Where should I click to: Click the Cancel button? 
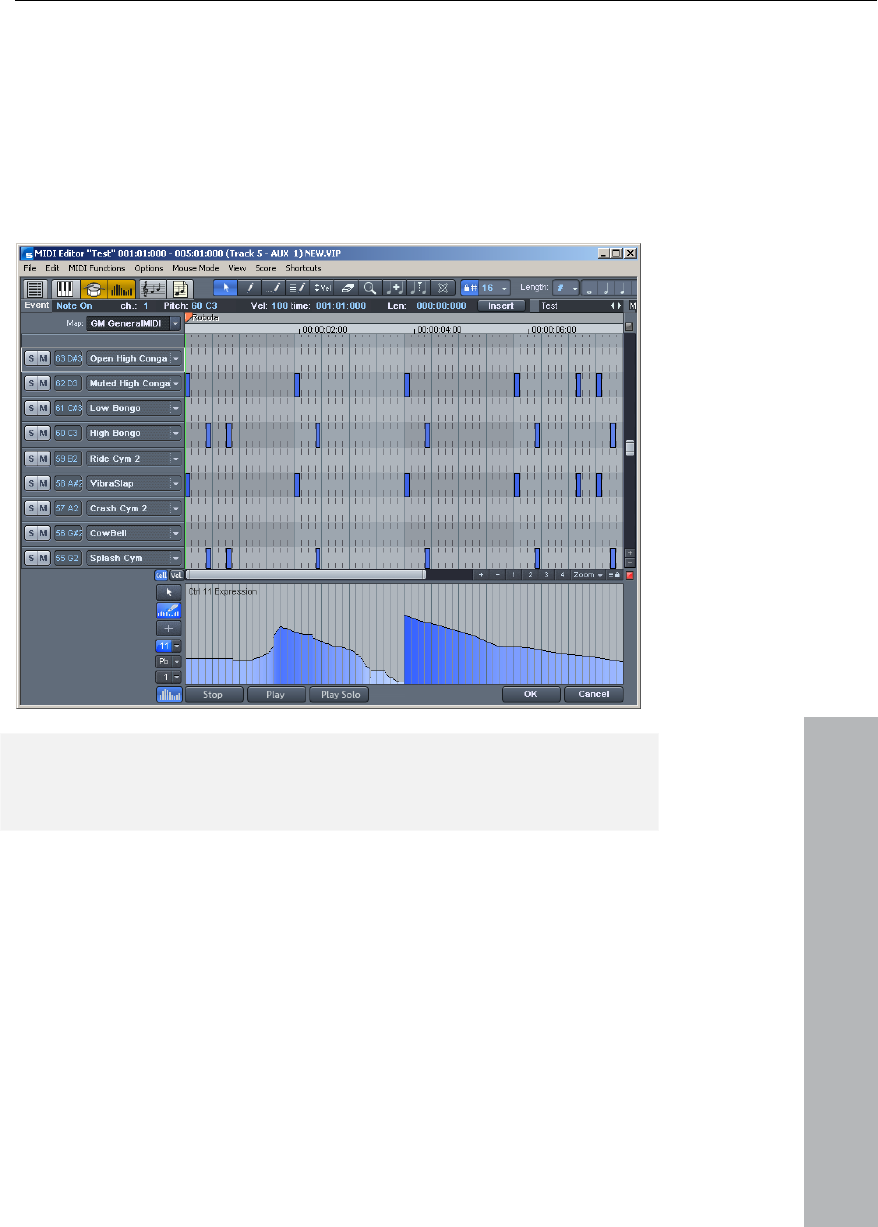click(594, 694)
